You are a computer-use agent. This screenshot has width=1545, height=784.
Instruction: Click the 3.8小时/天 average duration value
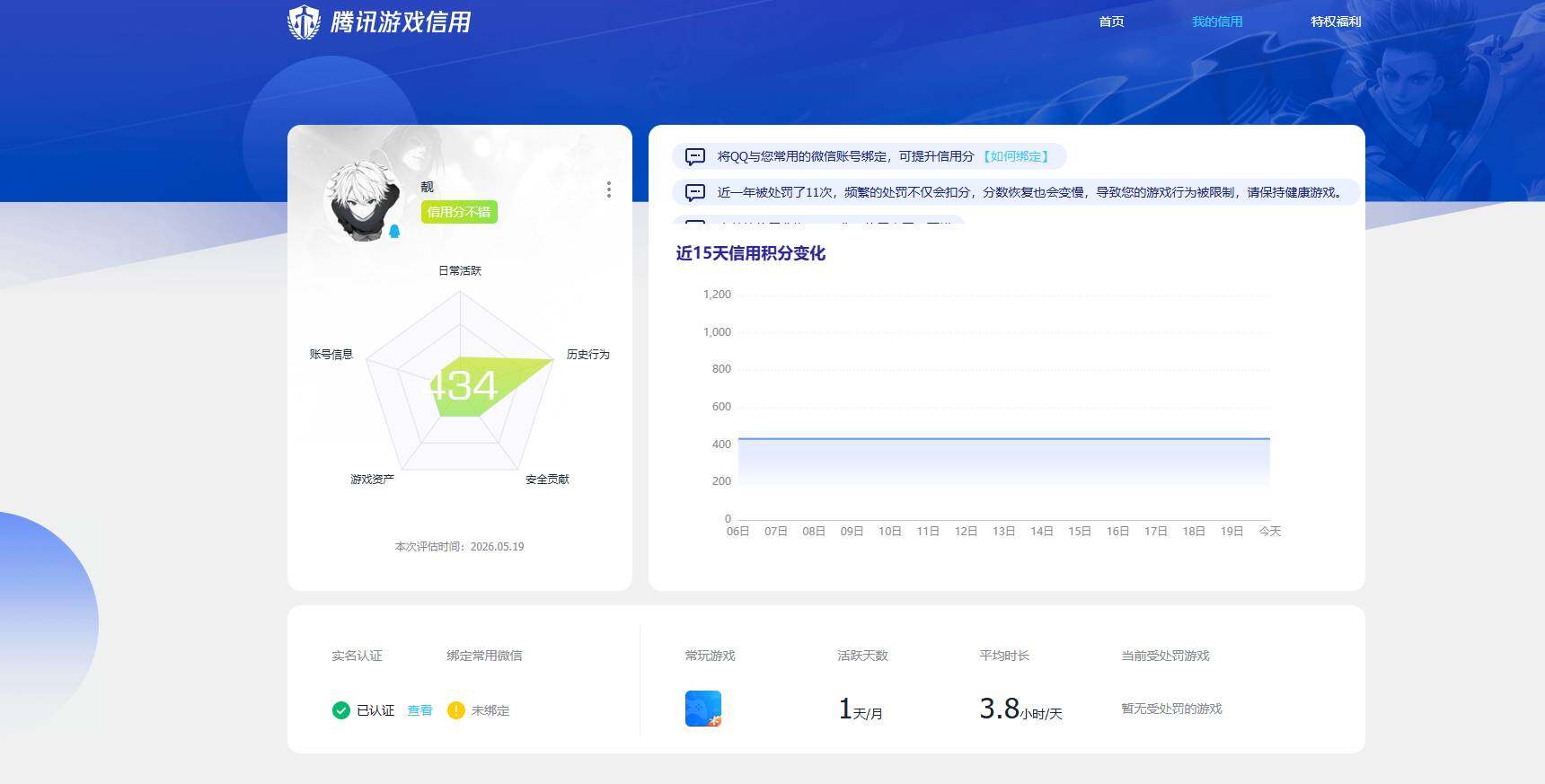pos(1020,709)
